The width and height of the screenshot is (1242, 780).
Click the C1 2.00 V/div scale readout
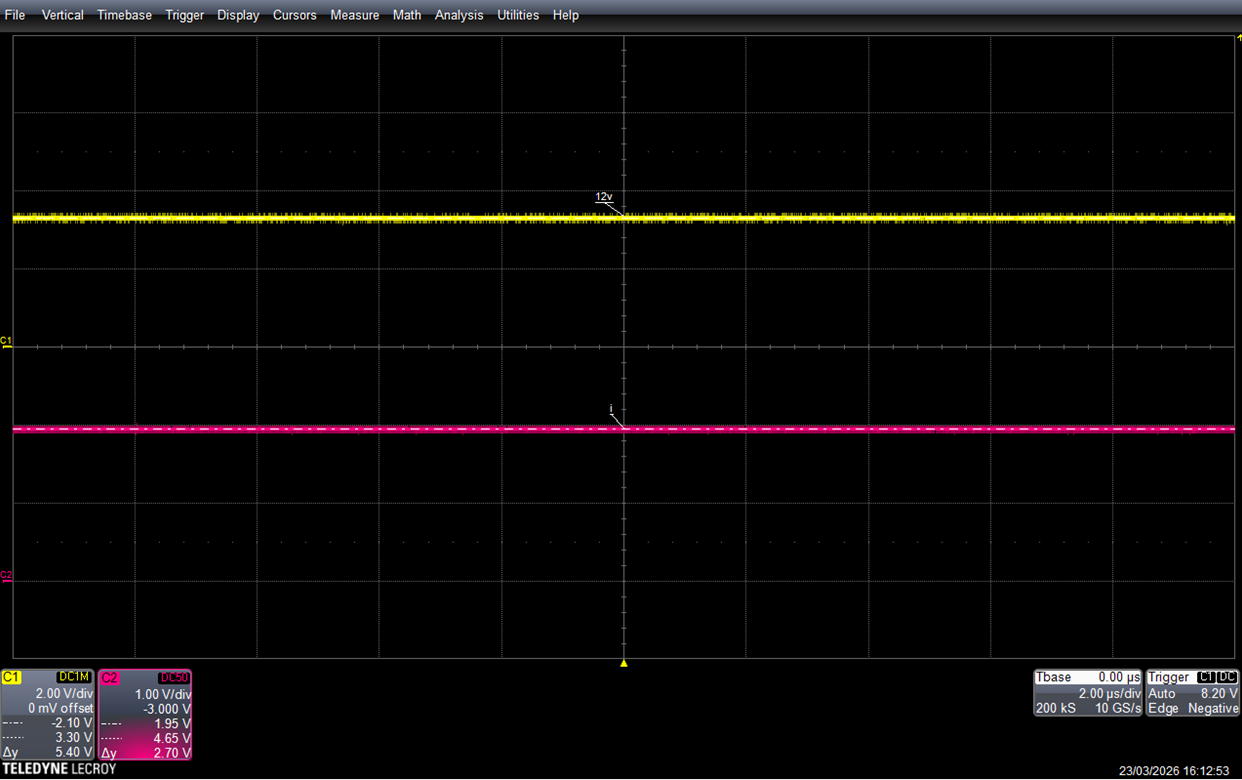pyautogui.click(x=64, y=693)
